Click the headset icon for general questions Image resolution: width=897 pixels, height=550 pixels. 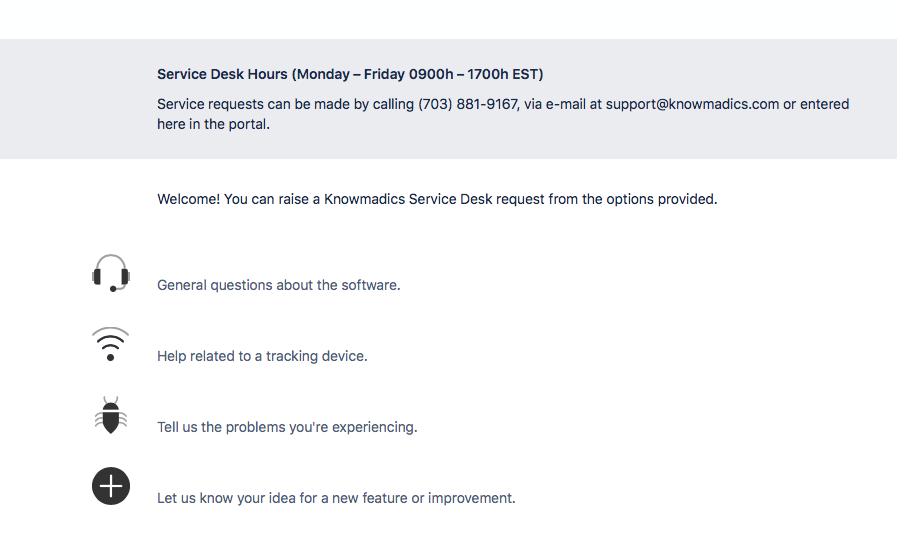tap(110, 273)
